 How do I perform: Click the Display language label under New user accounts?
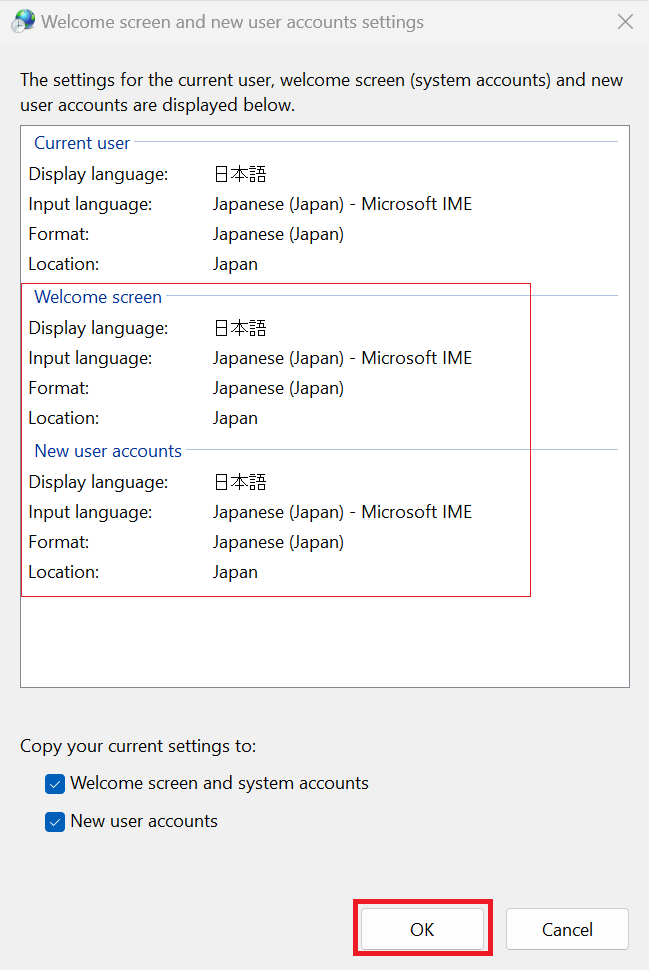(98, 481)
